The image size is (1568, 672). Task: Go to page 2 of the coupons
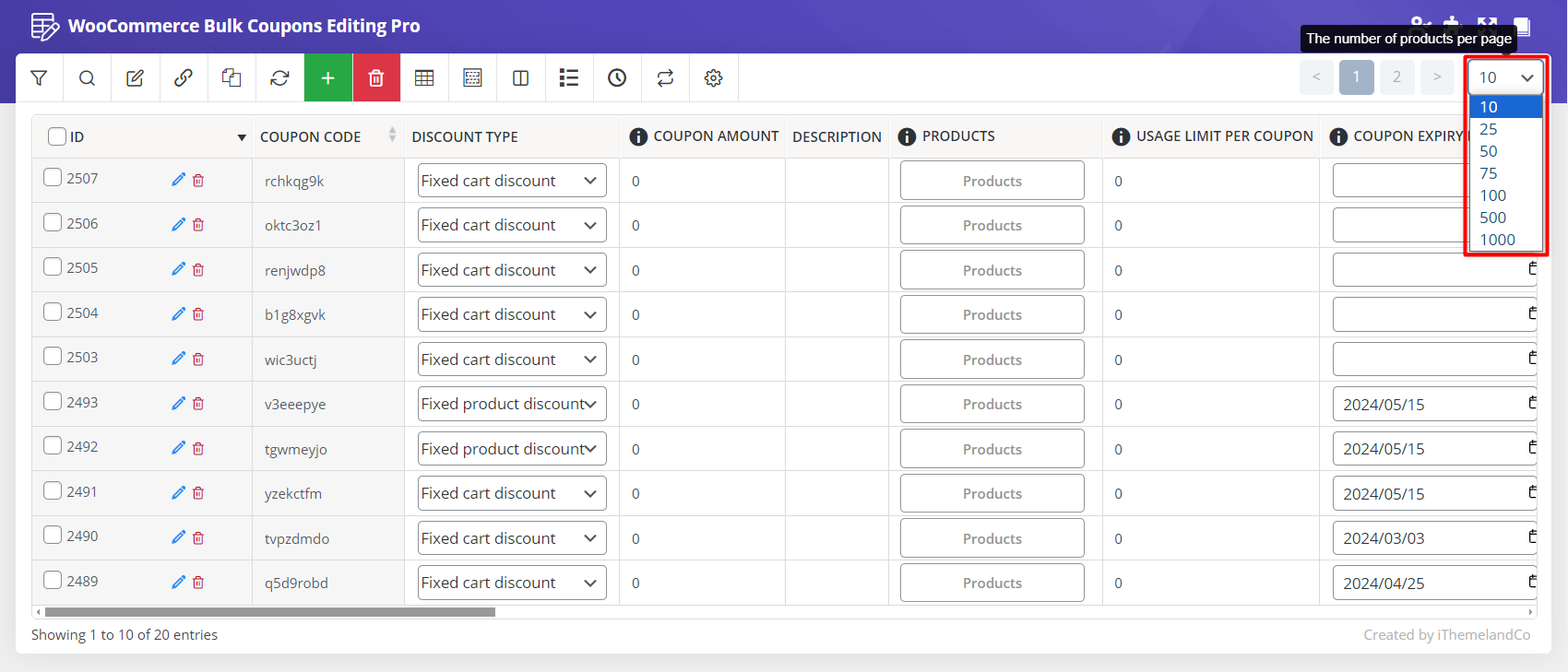(x=1396, y=77)
